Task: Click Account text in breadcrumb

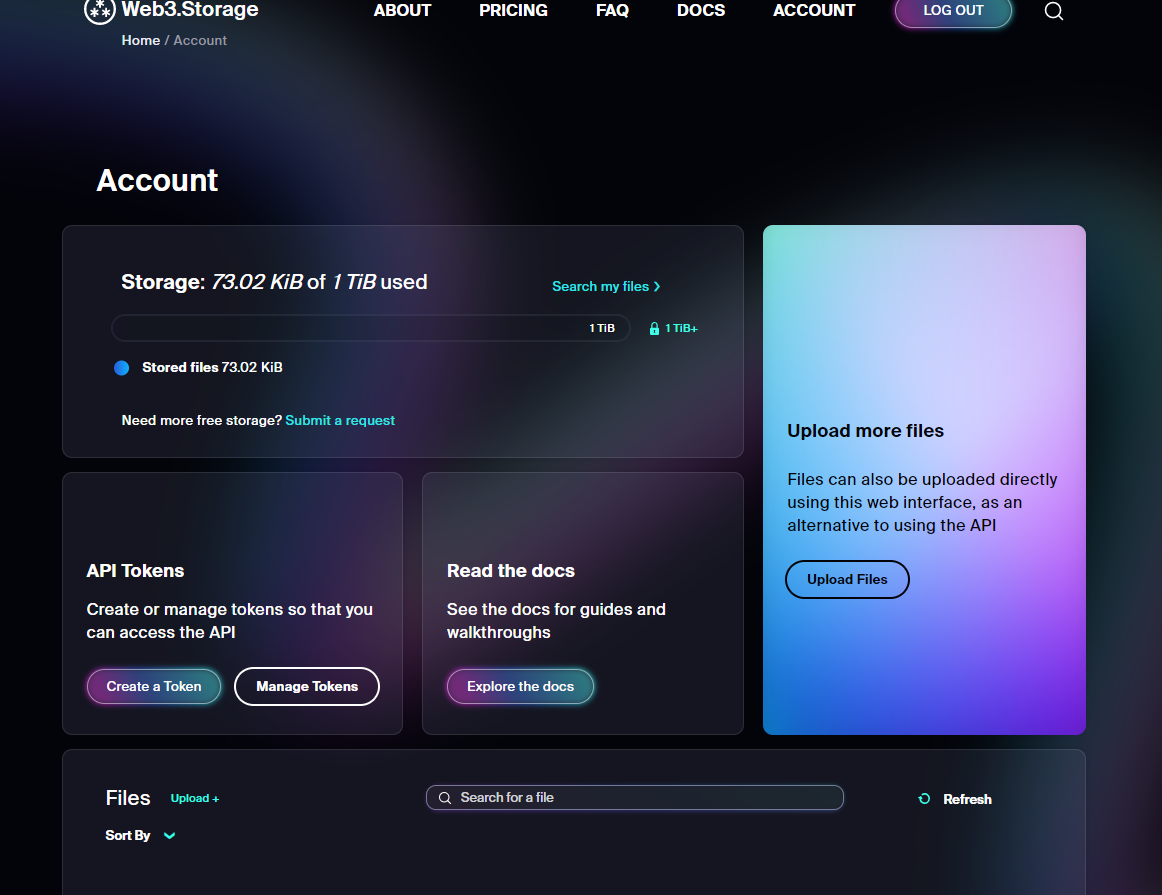Action: (x=200, y=40)
